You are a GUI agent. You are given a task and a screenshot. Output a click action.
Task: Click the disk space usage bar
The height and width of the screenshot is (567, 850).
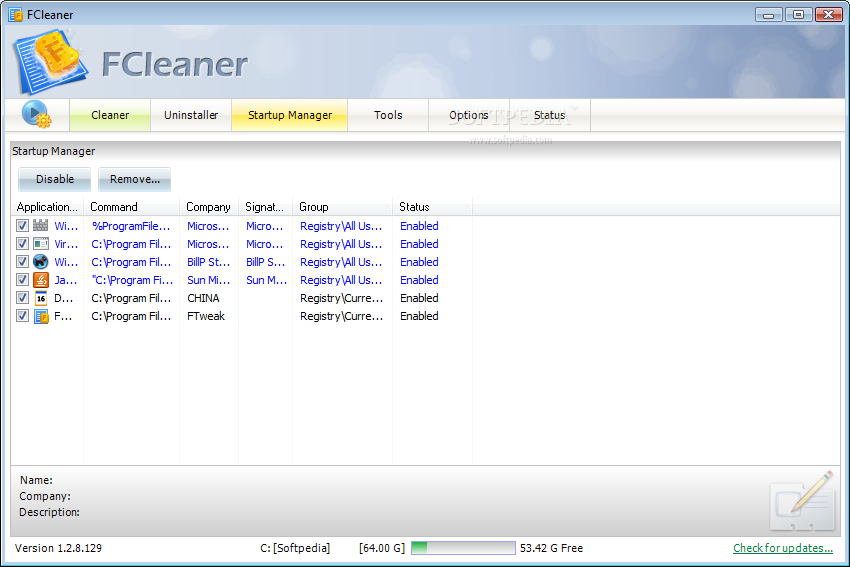[x=463, y=548]
